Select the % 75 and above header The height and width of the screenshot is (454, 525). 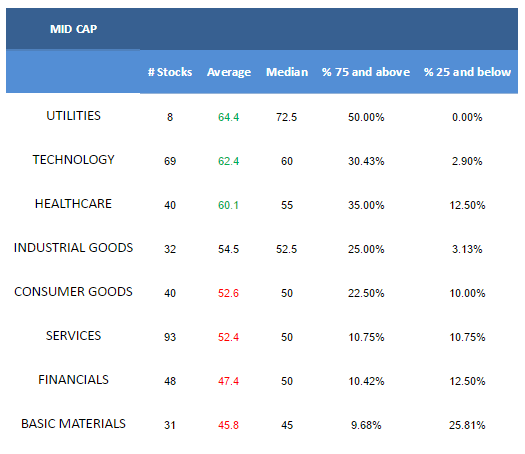pos(366,72)
